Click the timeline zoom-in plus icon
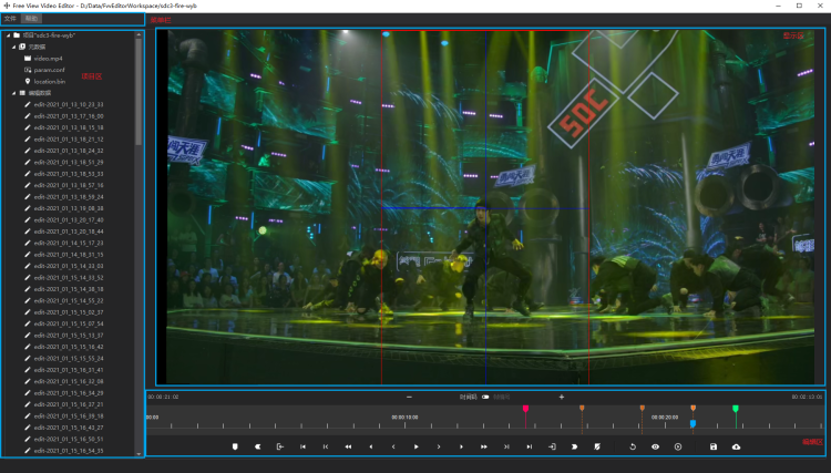Screen dimensions: 832x474 561,397
